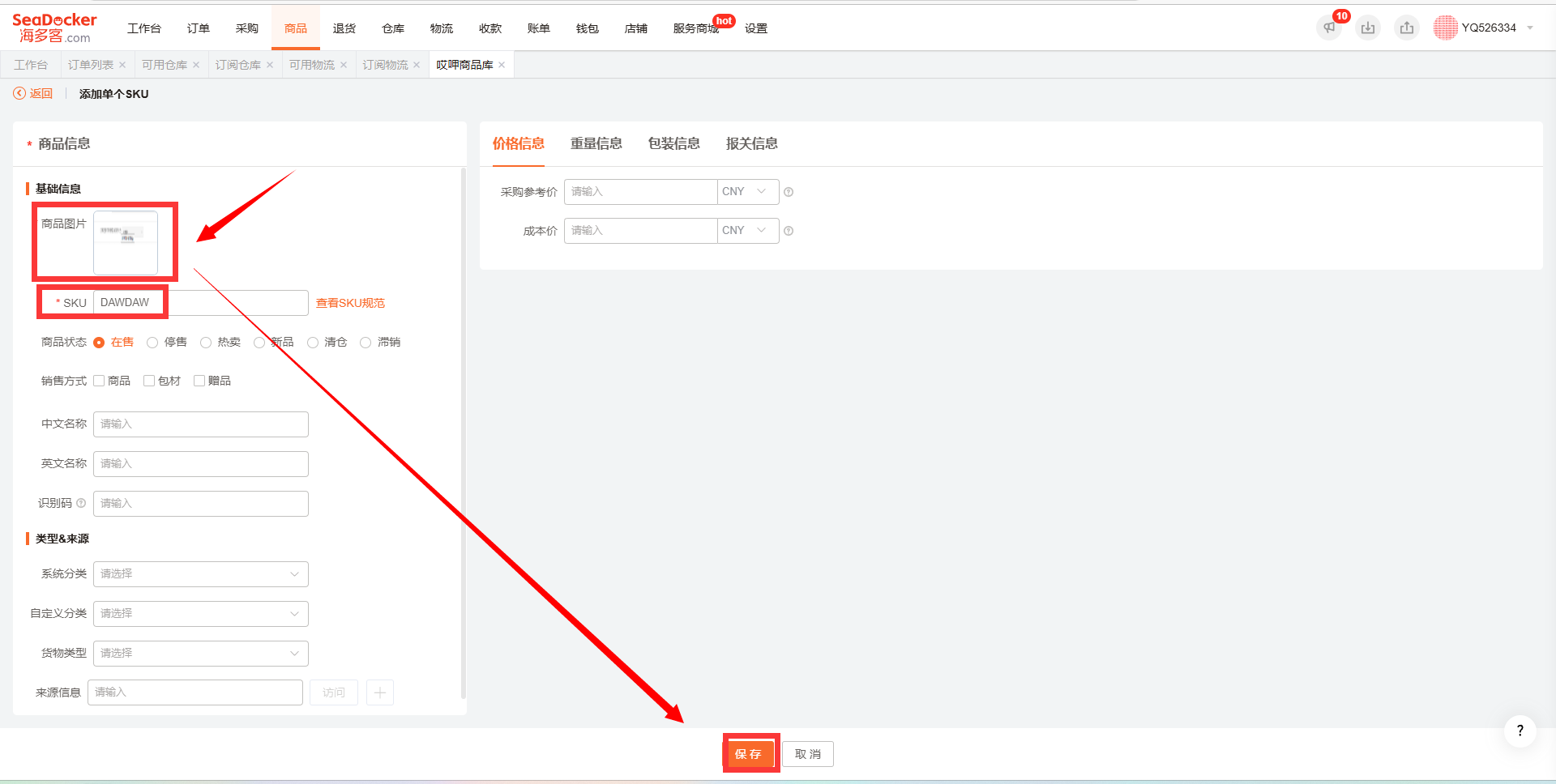The image size is (1556, 784).
Task: Open the announcements megaphone icon
Action: [1329, 28]
